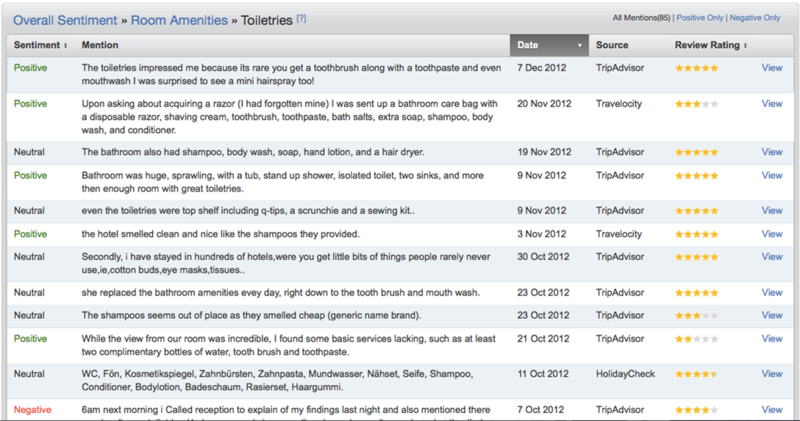The image size is (800, 421).
Task: Show All Mentions(85)
Action: (x=641, y=18)
